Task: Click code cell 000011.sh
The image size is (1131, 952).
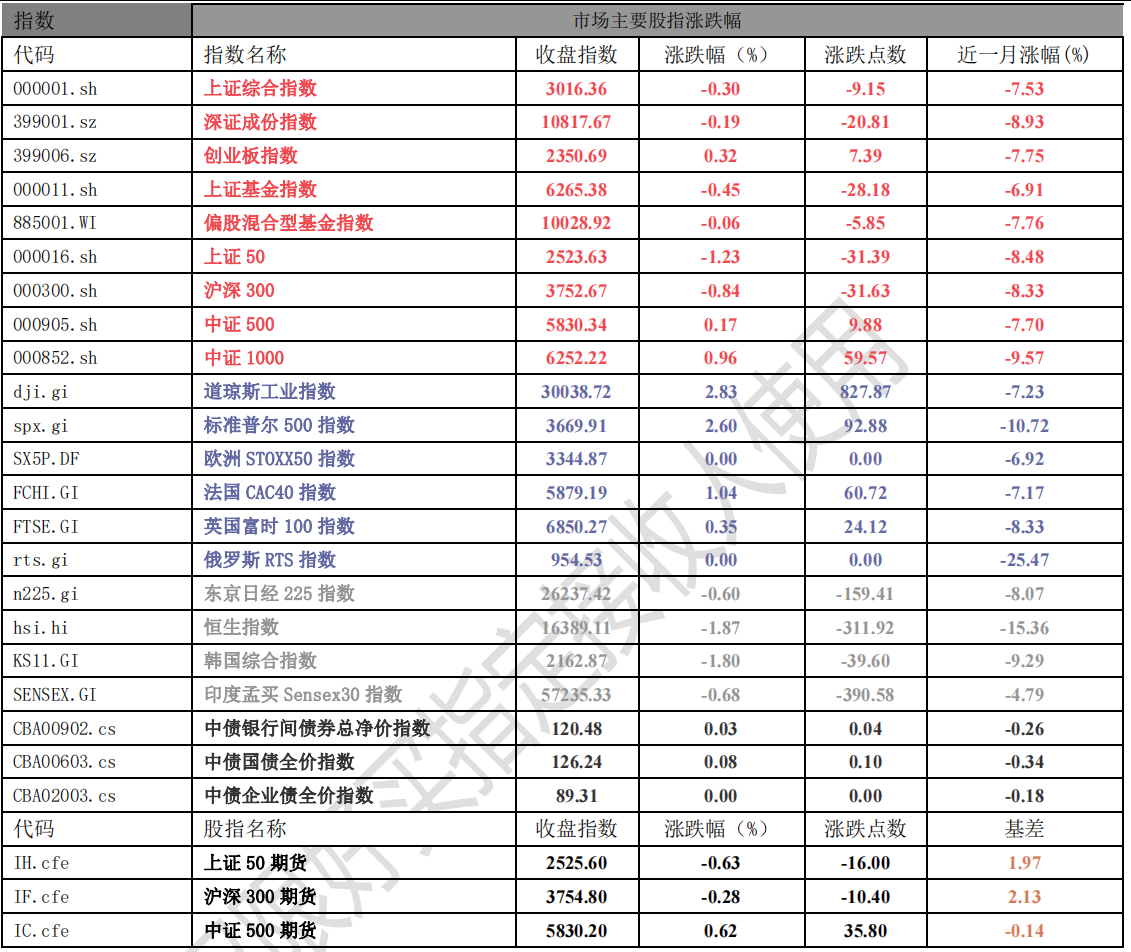Action: 56,190
